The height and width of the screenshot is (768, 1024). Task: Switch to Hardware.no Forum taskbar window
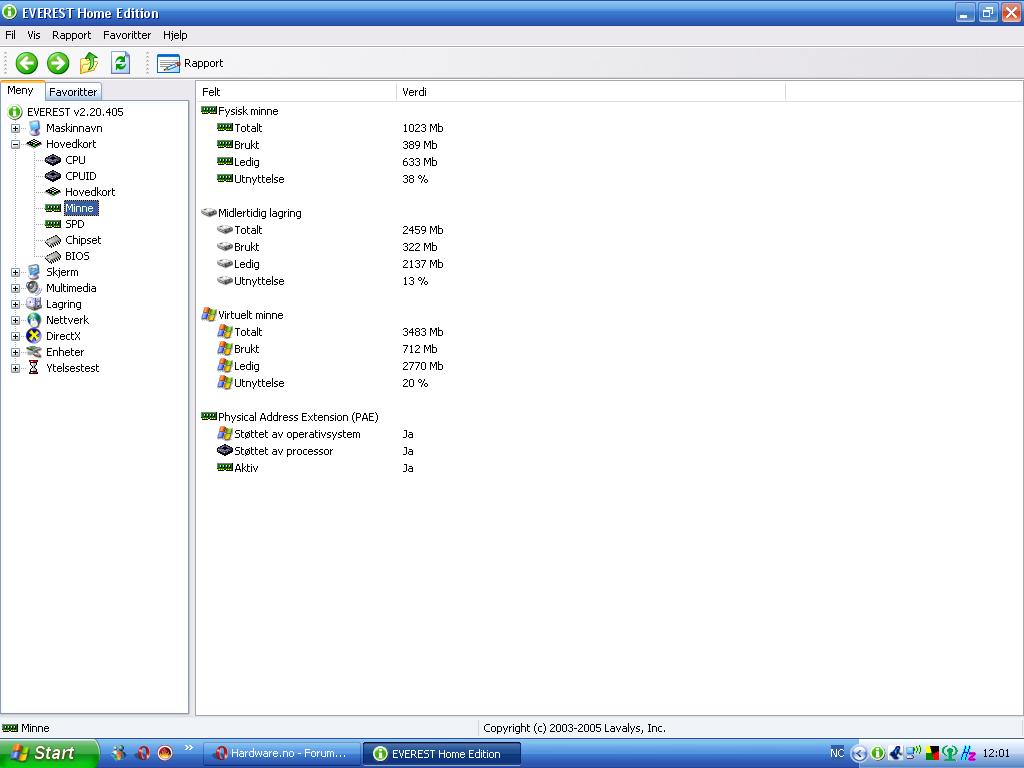[x=283, y=754]
